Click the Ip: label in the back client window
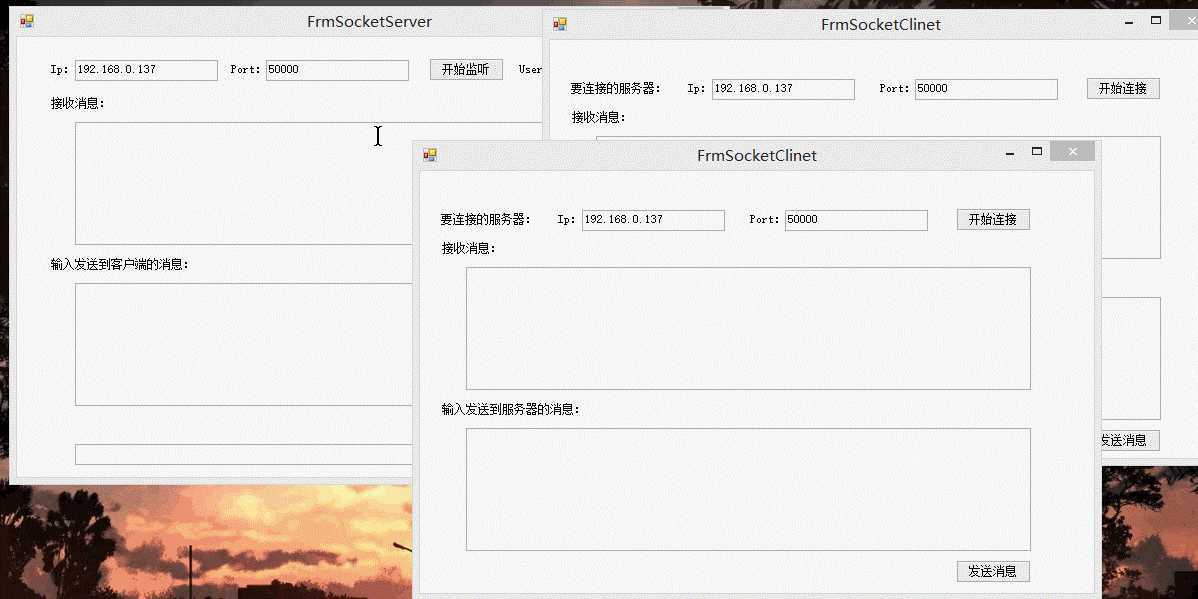 pyautogui.click(x=696, y=89)
